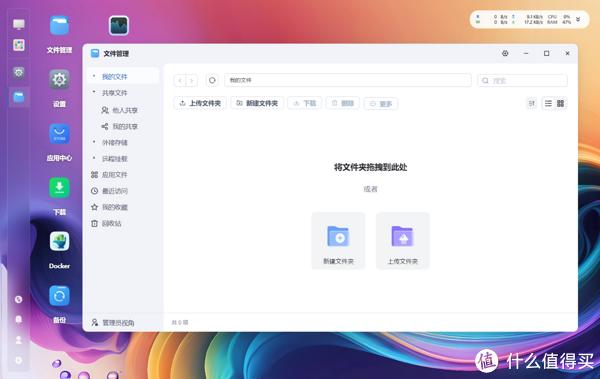Switch to list view layout
Screen dimensions: 600x379
(x=548, y=103)
